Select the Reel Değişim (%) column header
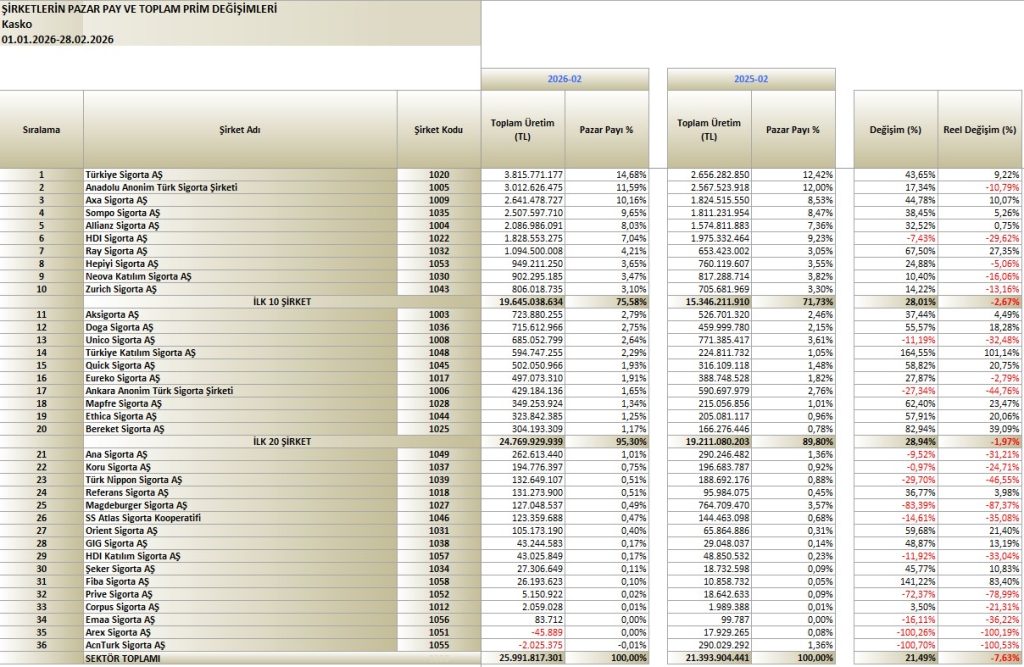 click(980, 130)
